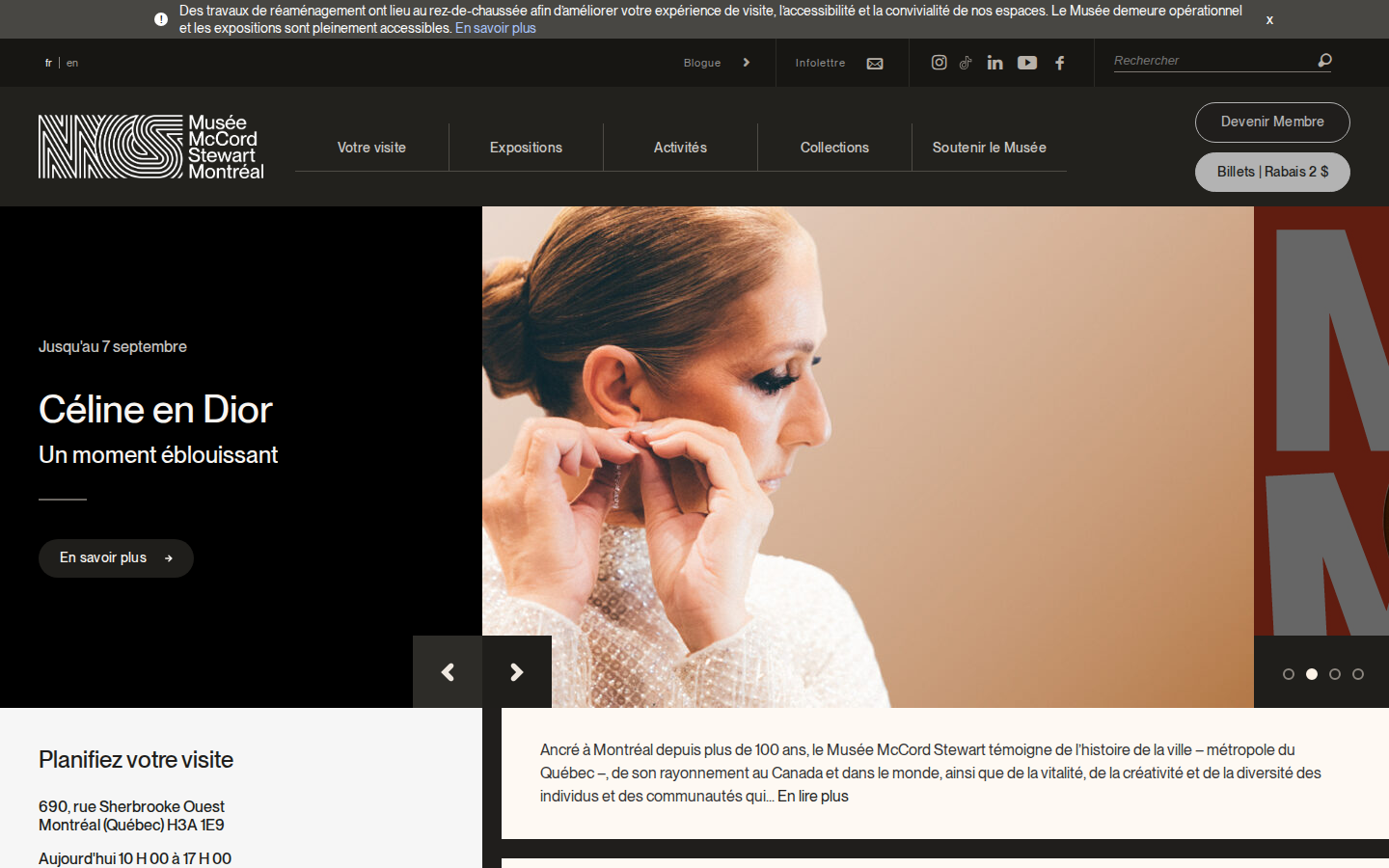The image size is (1389, 868).
Task: Select the fourth carousel slide dot
Action: tap(1358, 674)
